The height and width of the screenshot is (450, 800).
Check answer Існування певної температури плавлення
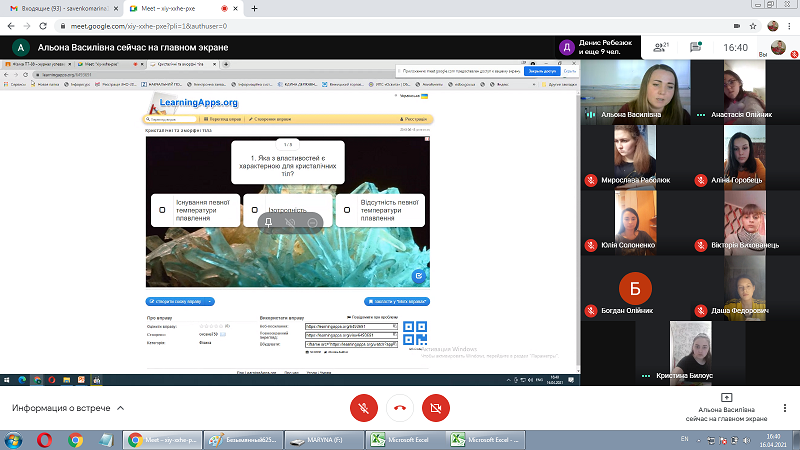pyautogui.click(x=162, y=210)
